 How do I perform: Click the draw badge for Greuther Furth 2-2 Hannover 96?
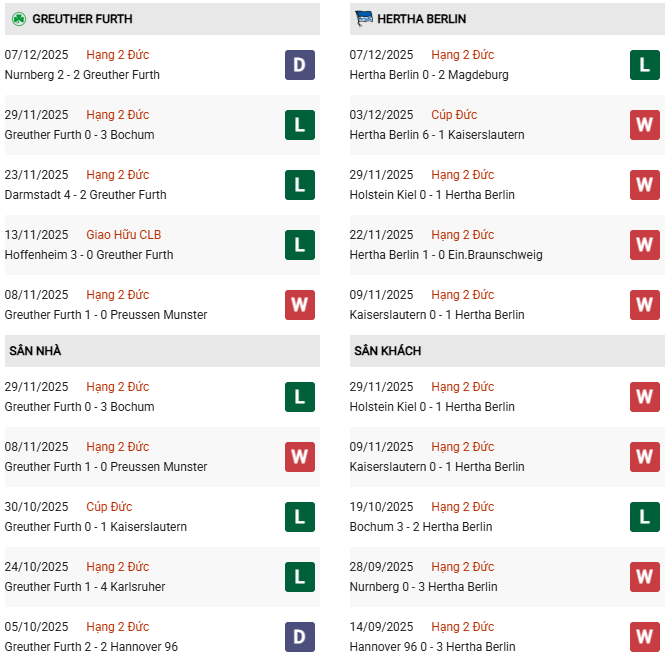click(300, 637)
